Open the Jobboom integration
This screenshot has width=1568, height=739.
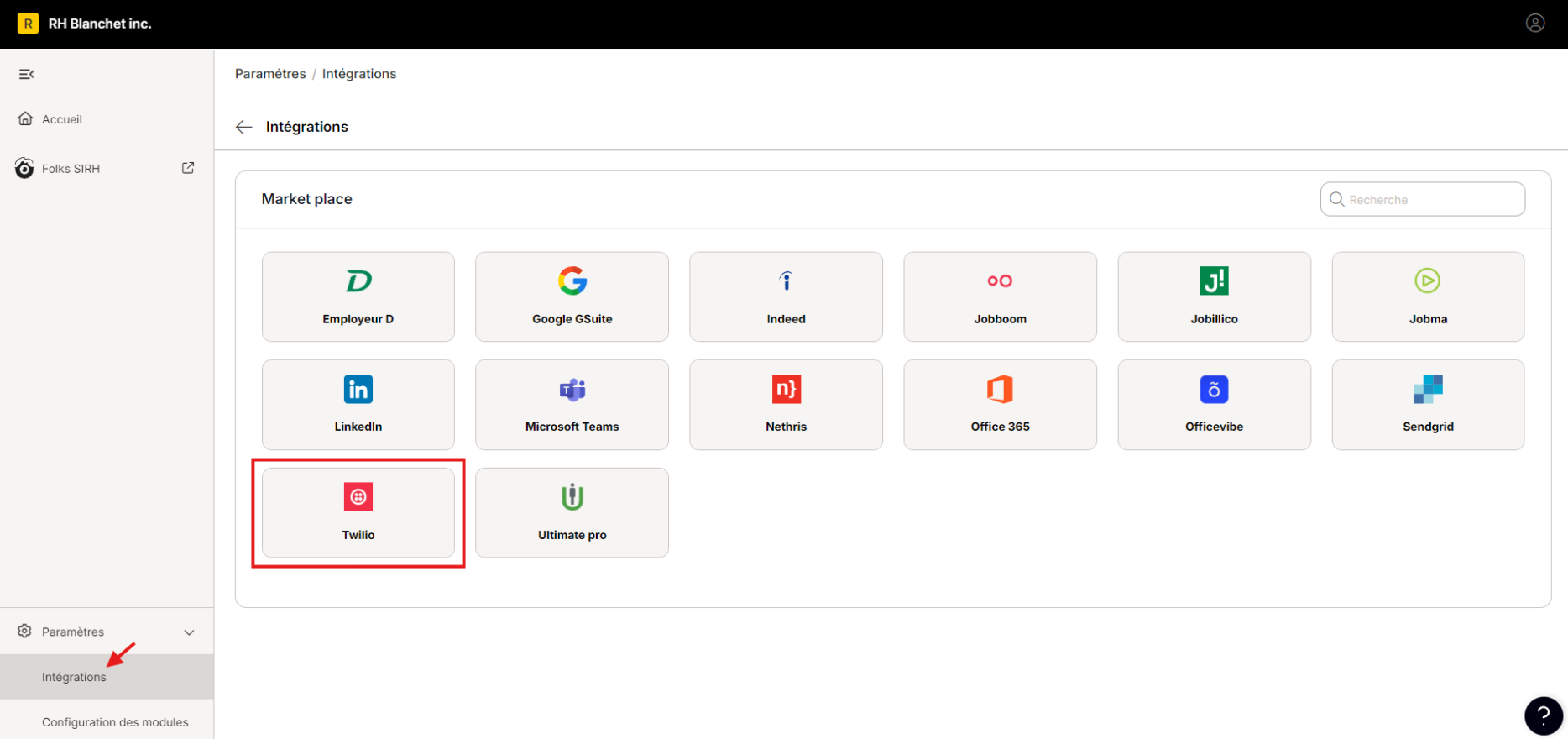coord(1000,296)
